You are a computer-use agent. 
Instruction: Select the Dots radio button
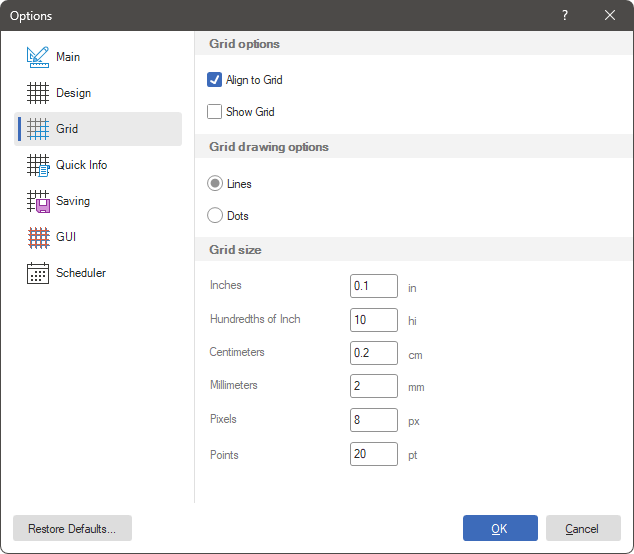(x=214, y=216)
